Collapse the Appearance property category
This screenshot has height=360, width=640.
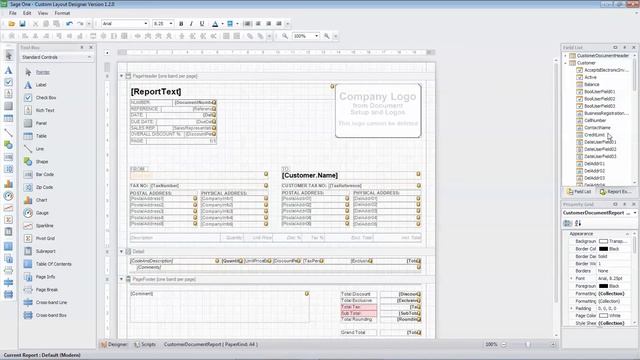627,234
